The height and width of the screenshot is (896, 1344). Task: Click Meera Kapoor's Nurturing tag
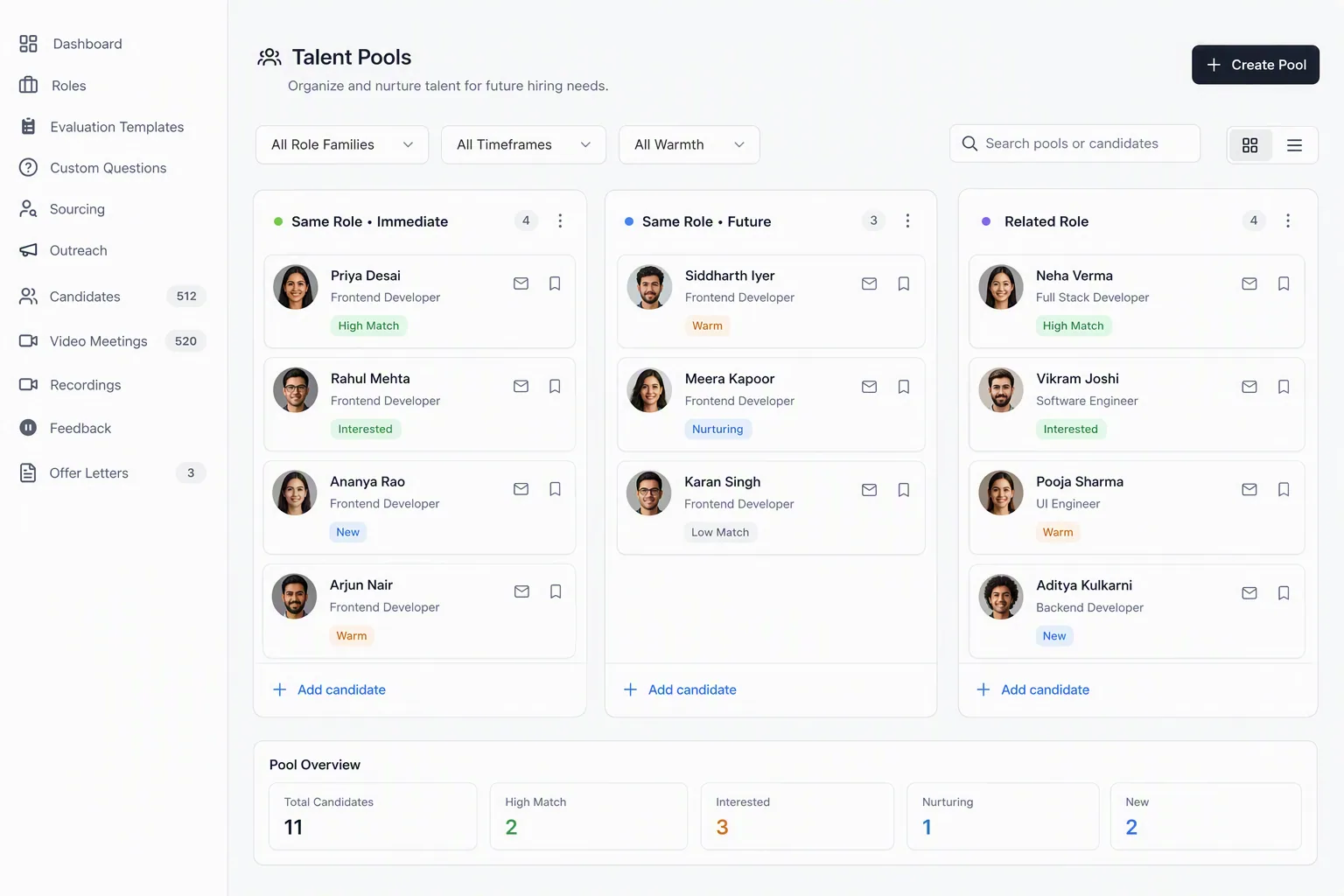tap(717, 429)
